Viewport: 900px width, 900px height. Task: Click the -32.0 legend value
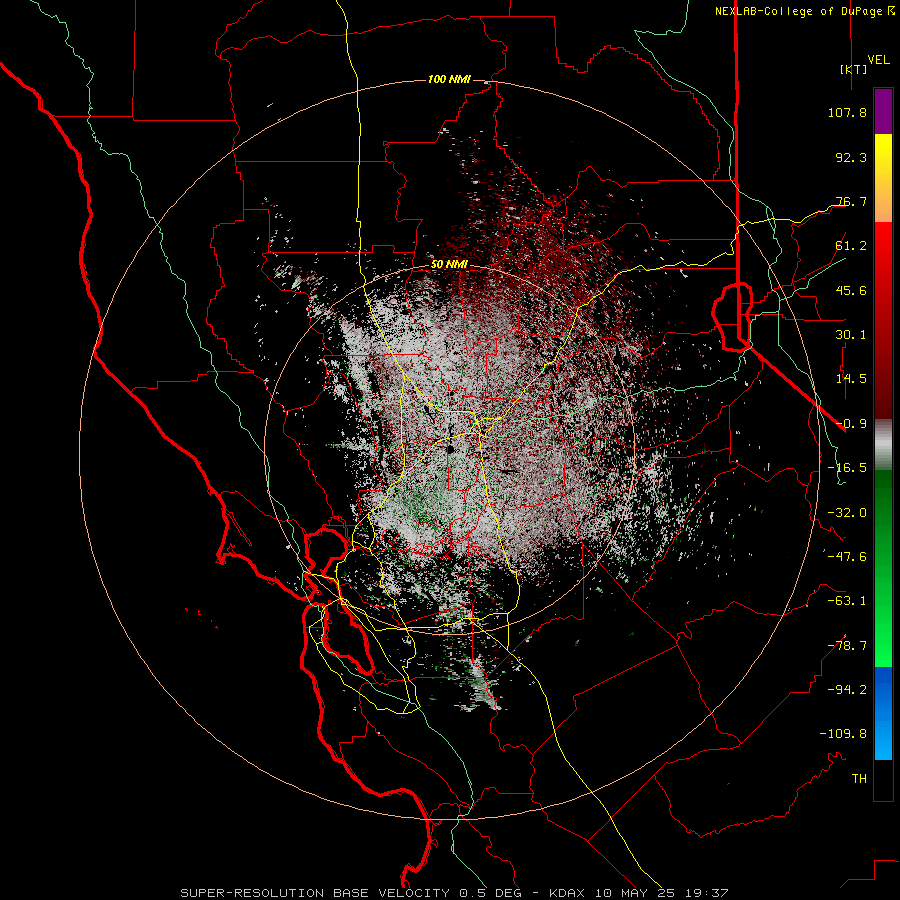(x=847, y=513)
